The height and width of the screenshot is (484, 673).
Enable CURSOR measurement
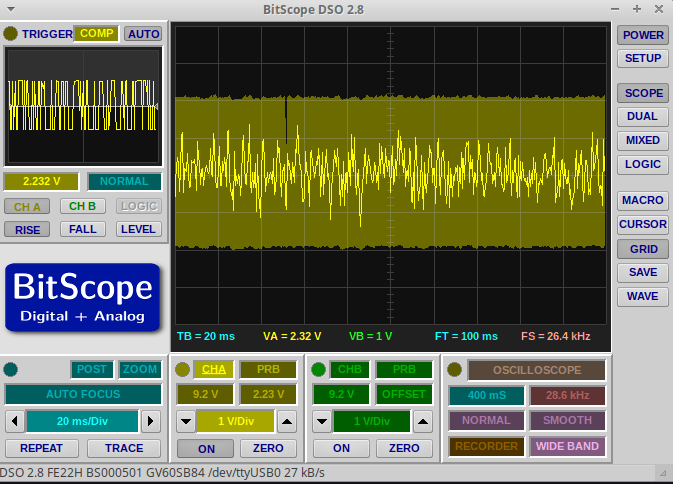tap(643, 224)
